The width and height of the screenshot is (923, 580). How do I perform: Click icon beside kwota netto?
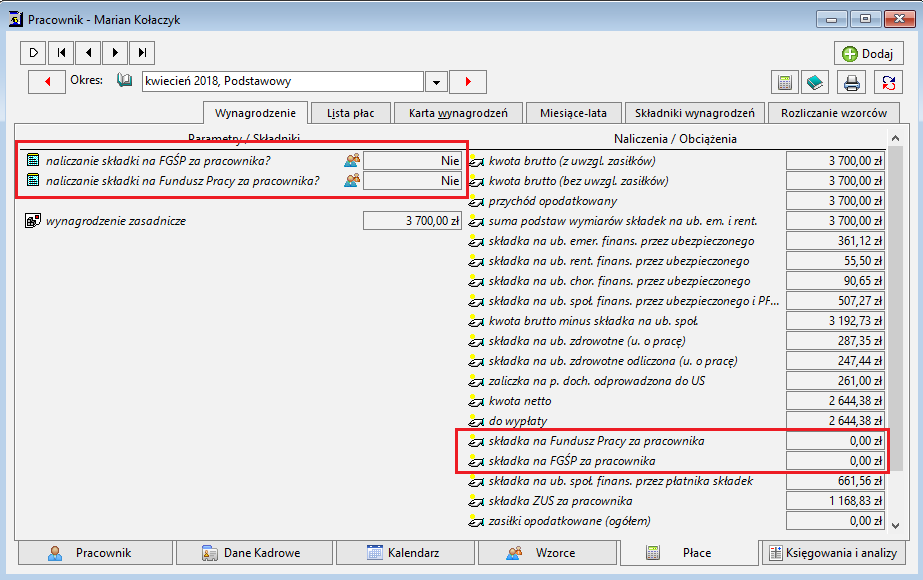[x=476, y=402]
